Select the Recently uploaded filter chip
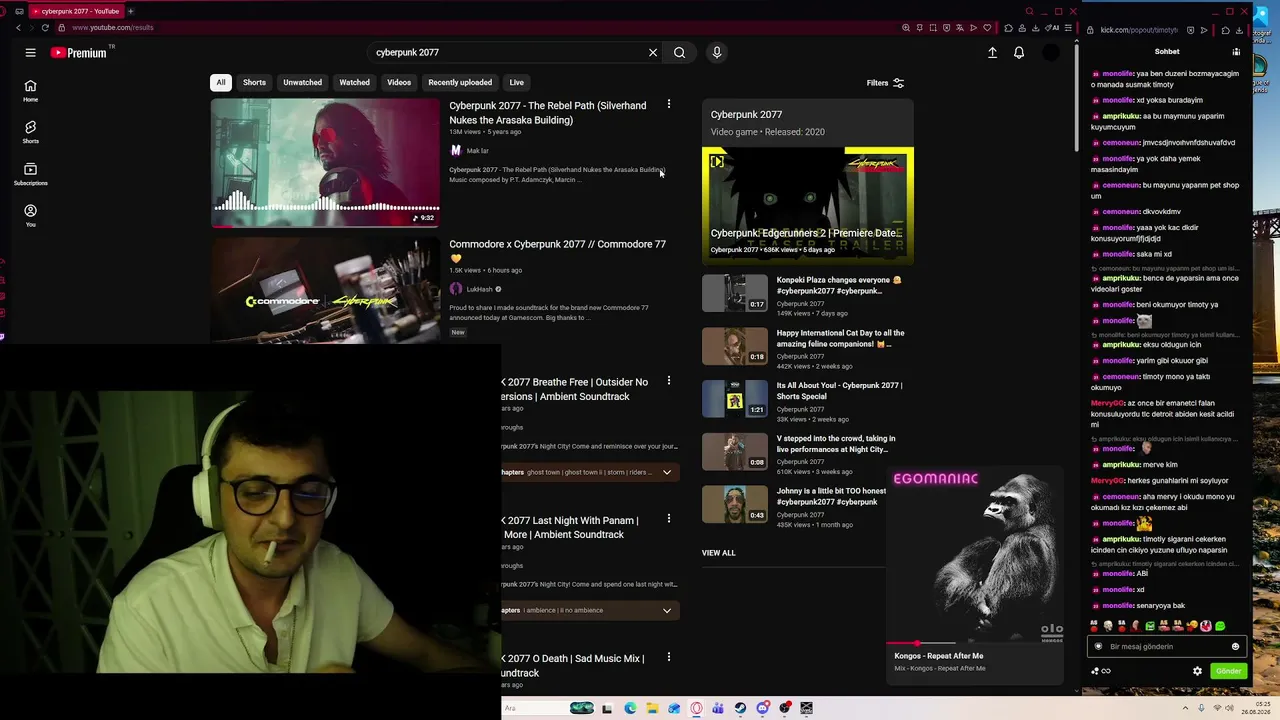The width and height of the screenshot is (1280, 720). (x=460, y=82)
